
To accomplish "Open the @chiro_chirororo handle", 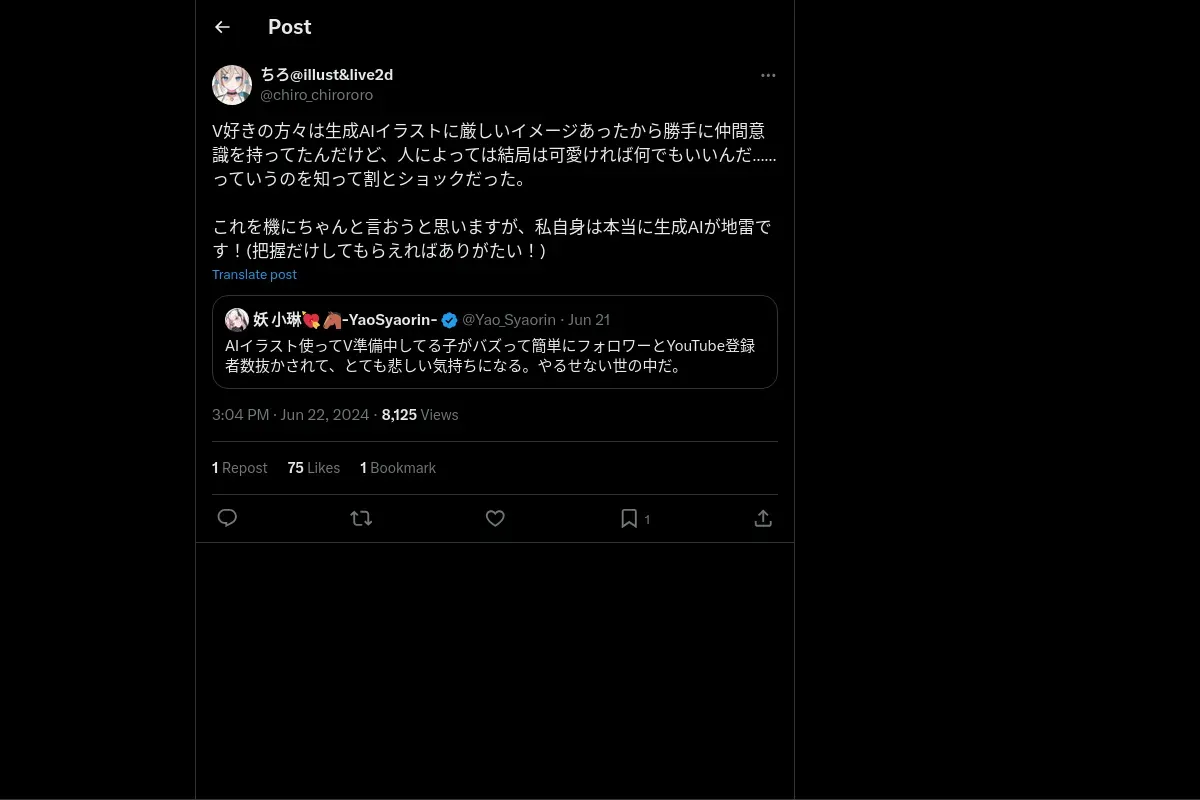I will [x=316, y=95].
